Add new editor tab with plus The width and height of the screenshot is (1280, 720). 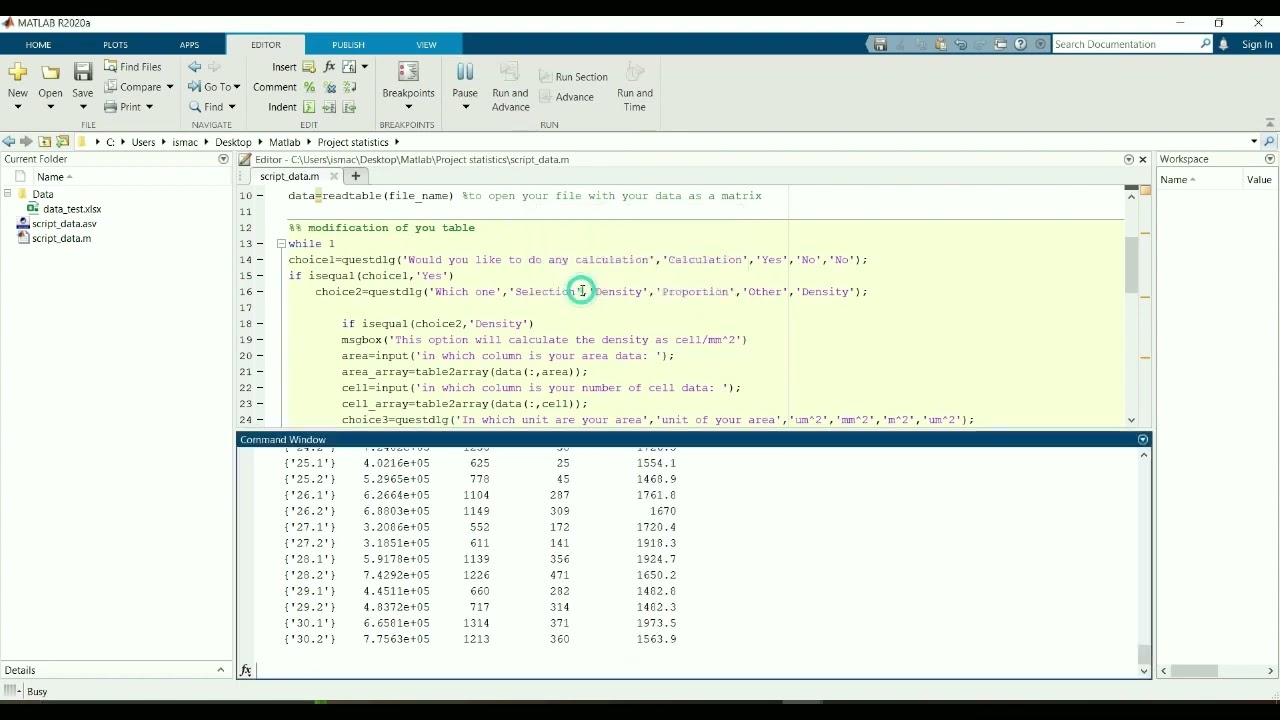pyautogui.click(x=355, y=176)
